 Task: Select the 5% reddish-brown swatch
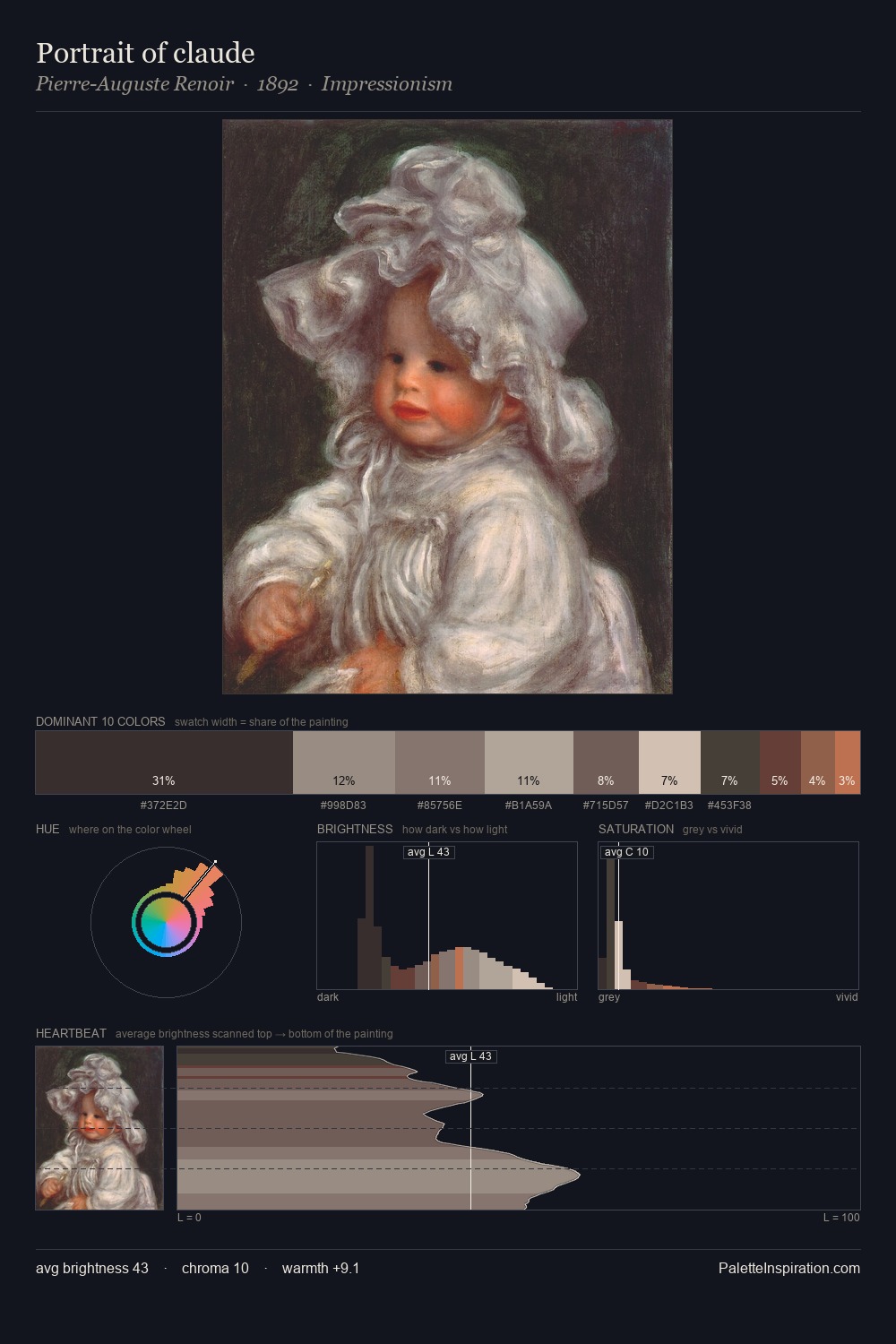click(x=780, y=762)
